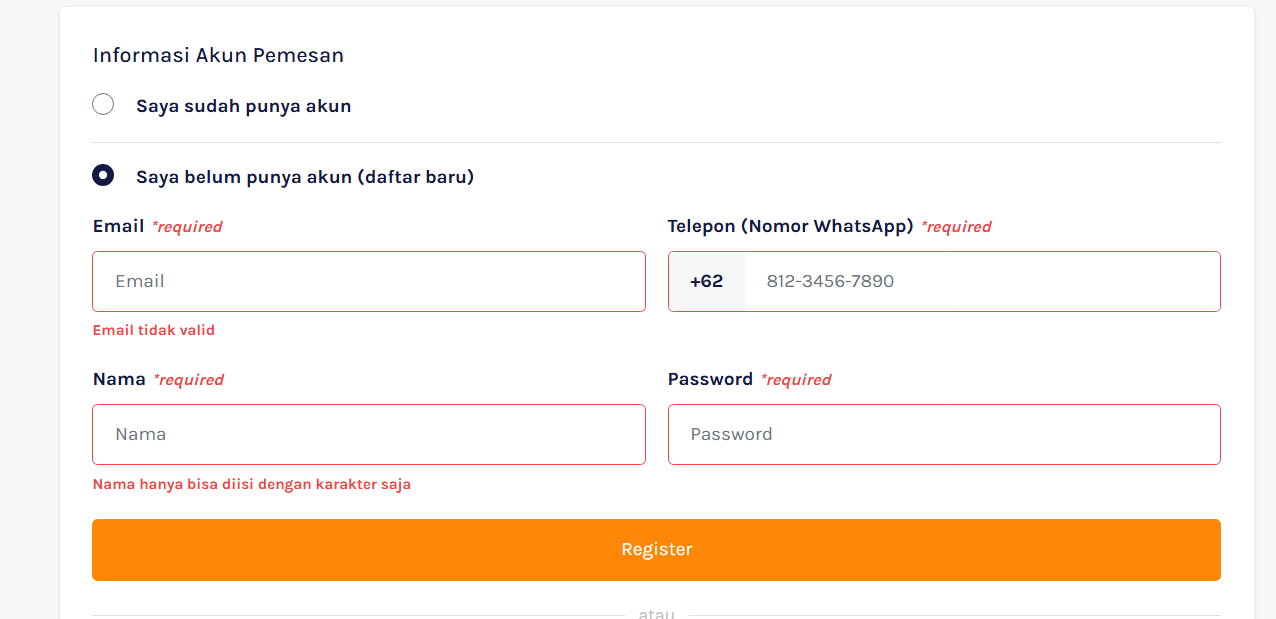This screenshot has height=619, width=1276.
Task: Click the "Email tidak valid" error message
Action: [x=153, y=330]
